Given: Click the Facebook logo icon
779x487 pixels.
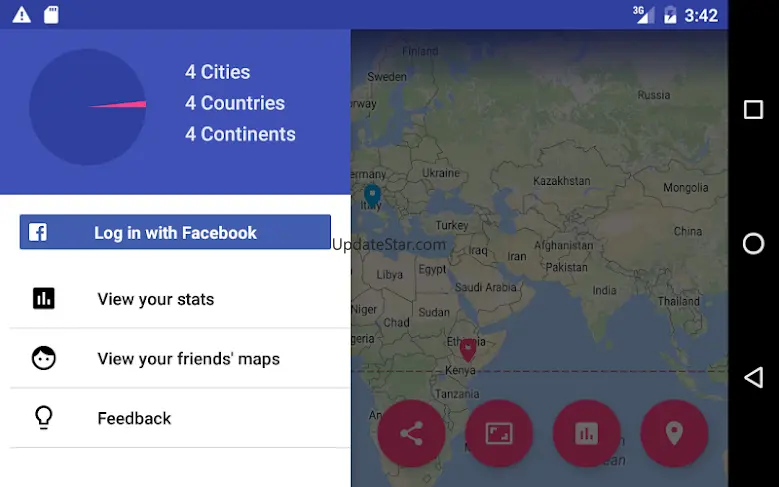Looking at the screenshot, I should pyautogui.click(x=38, y=232).
